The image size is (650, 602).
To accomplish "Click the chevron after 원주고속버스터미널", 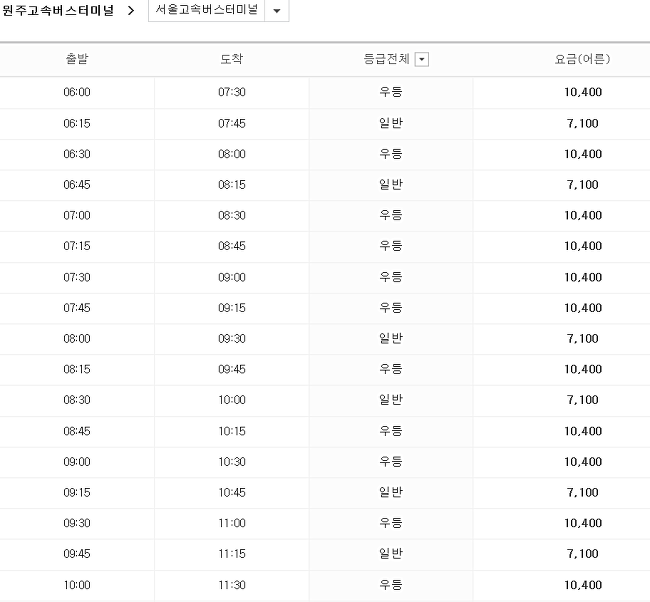I will (x=131, y=10).
